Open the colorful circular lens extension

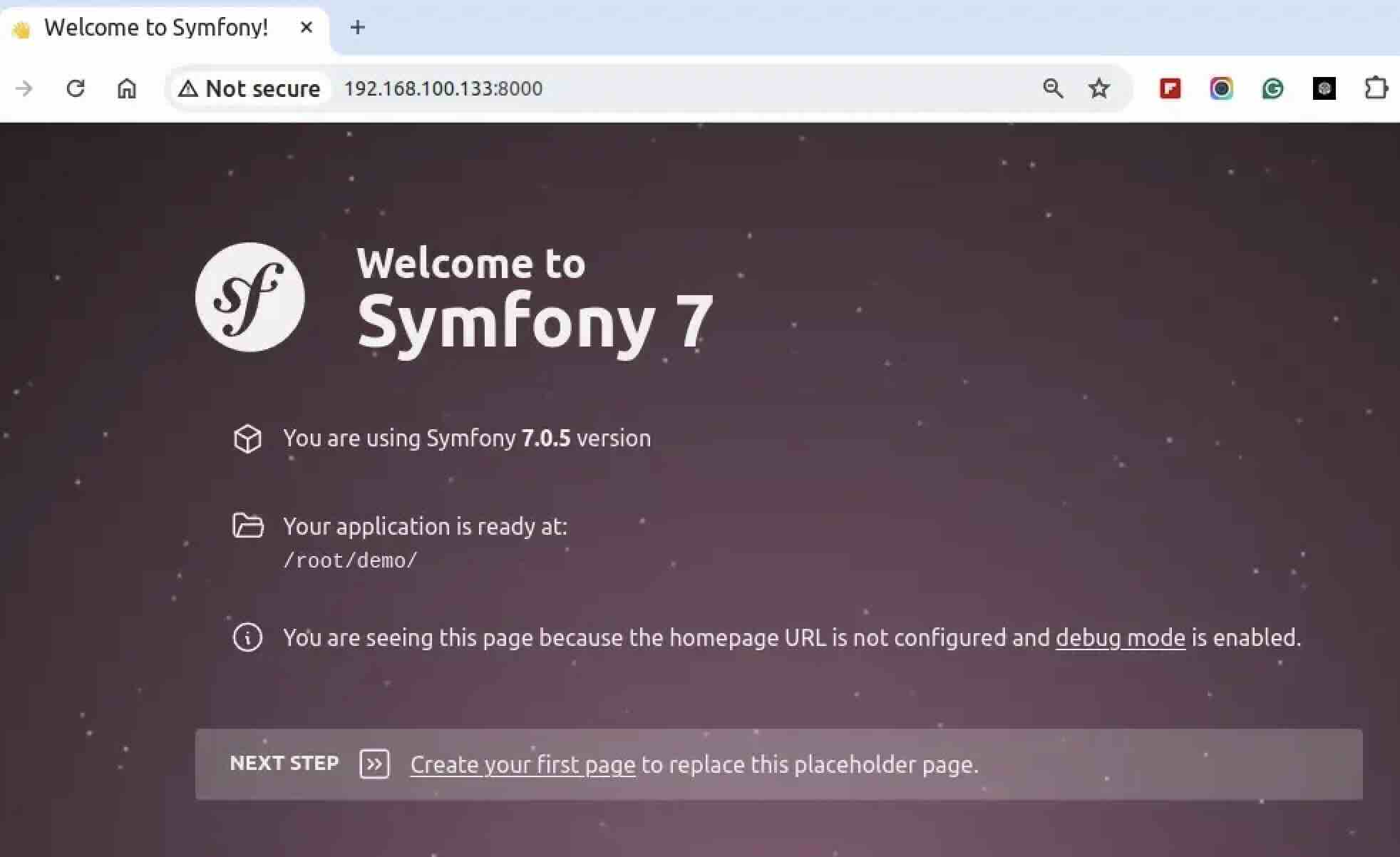pyautogui.click(x=1221, y=88)
